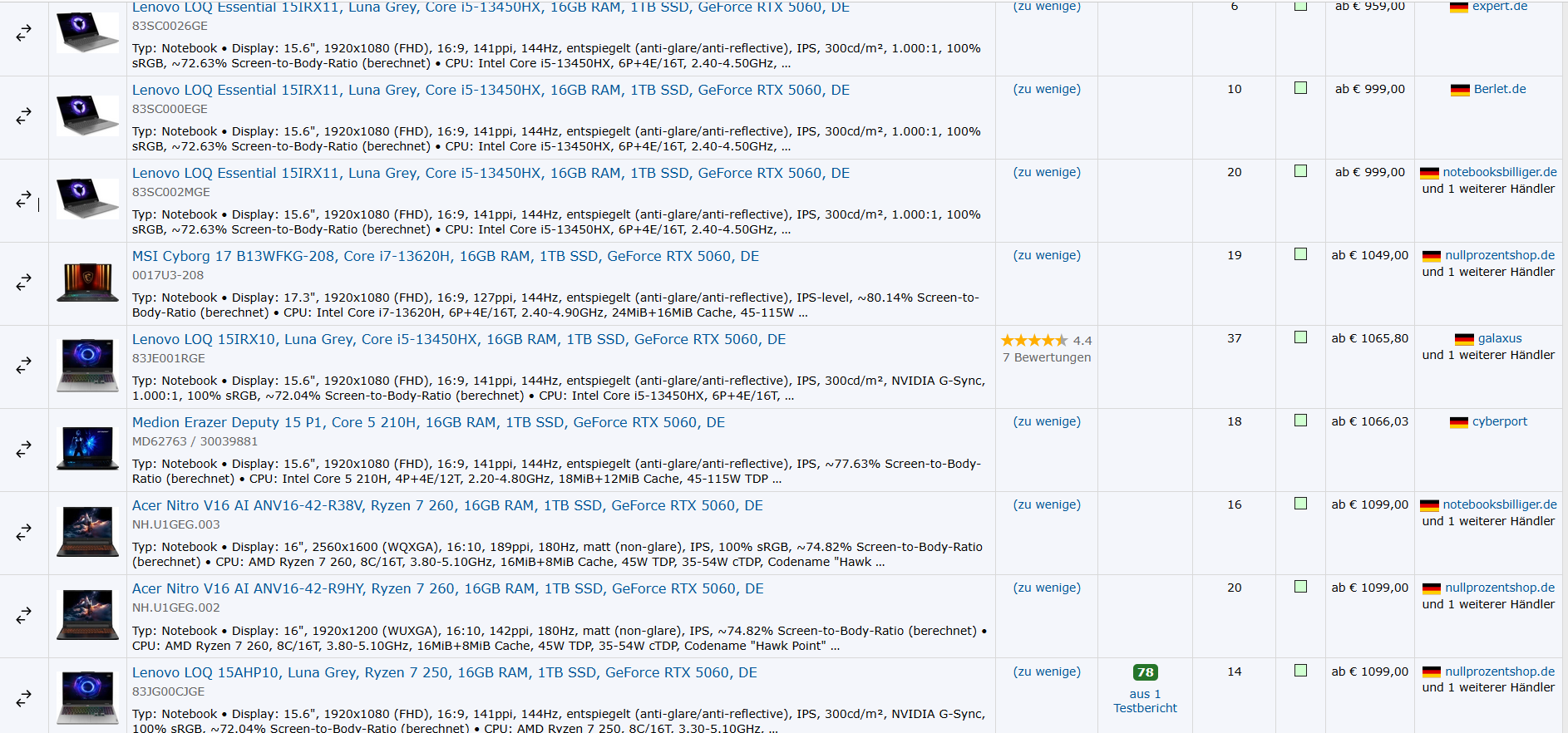Click compare arrows for Acer Nitro ANV16-42-R9HY

click(24, 615)
